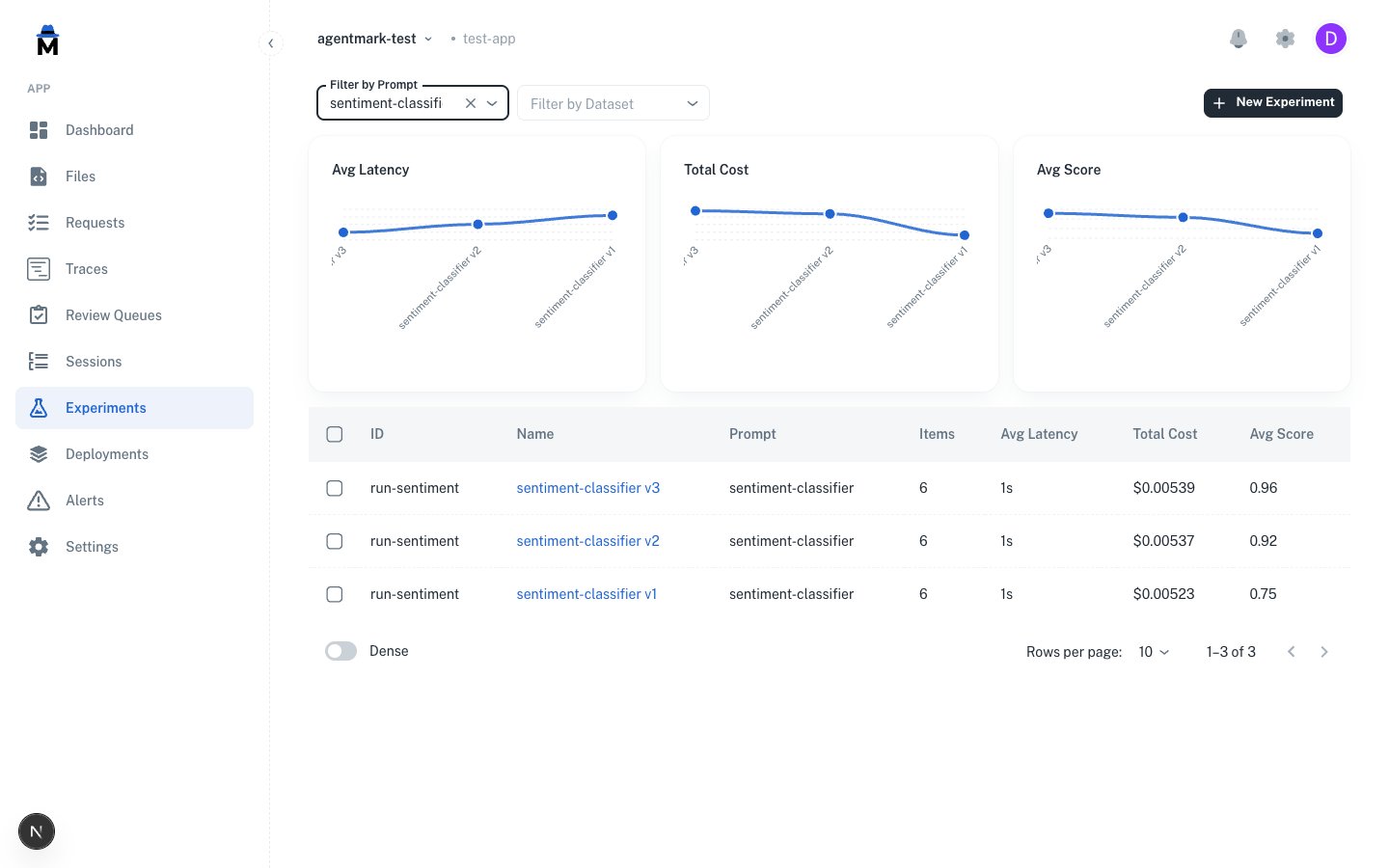Open the sentiment-classifier v1 experiment link

(586, 594)
